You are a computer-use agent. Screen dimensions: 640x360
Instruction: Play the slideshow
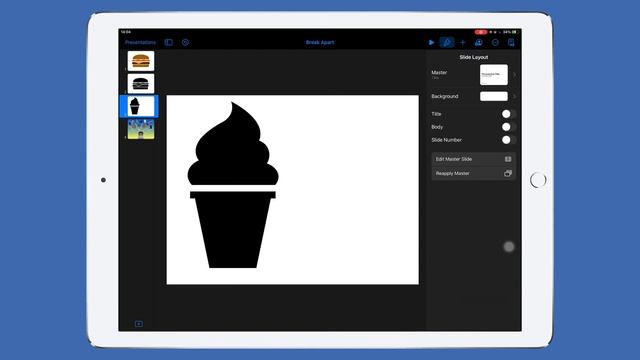[431, 42]
